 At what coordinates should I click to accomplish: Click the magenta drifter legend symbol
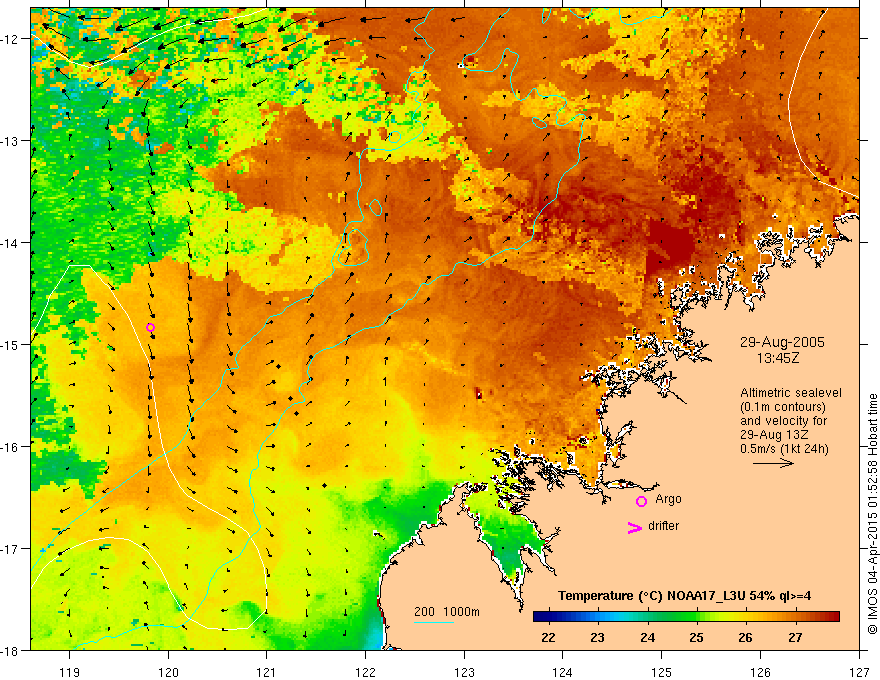[x=634, y=527]
